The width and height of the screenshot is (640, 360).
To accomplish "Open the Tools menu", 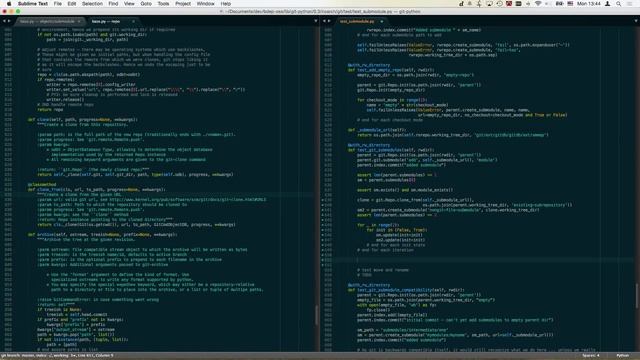I will pyautogui.click(x=163, y=4).
